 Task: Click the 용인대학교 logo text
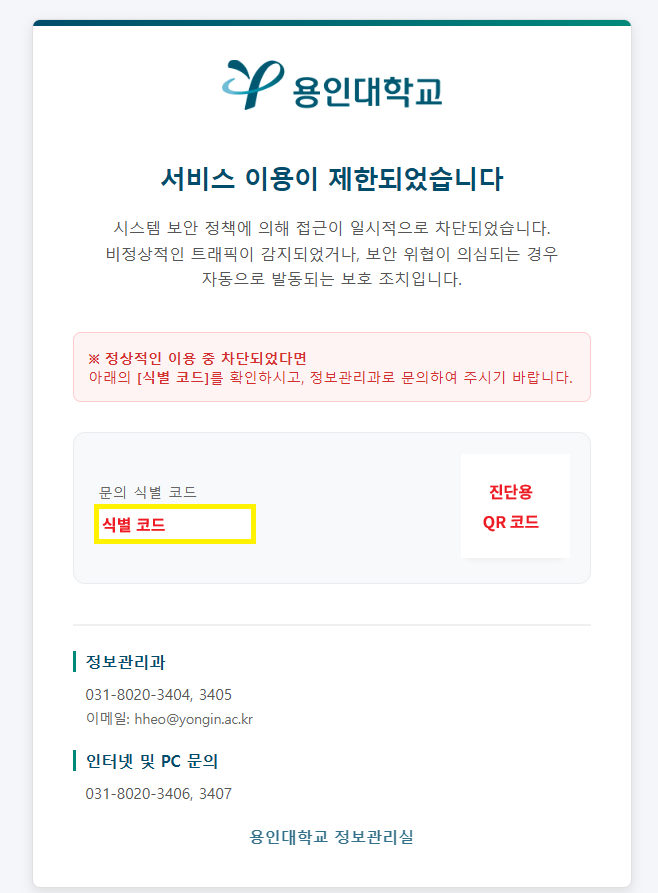coord(367,91)
